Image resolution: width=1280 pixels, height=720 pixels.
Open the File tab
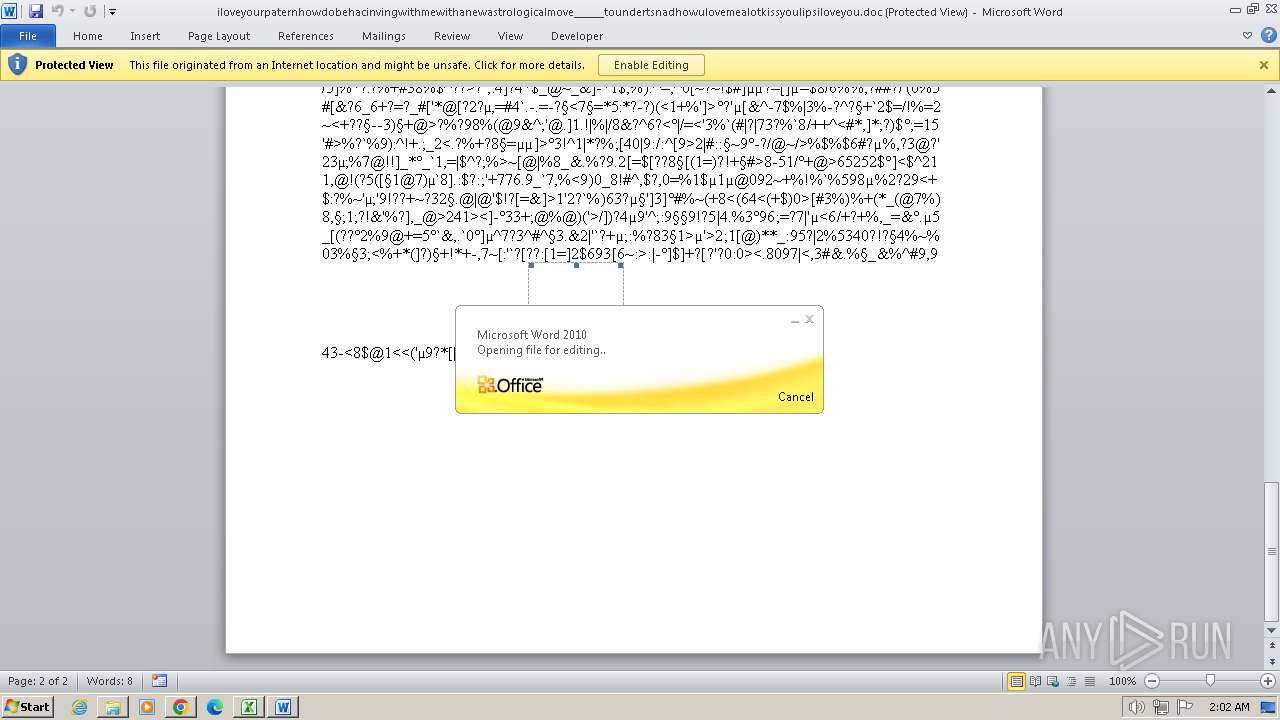28,36
